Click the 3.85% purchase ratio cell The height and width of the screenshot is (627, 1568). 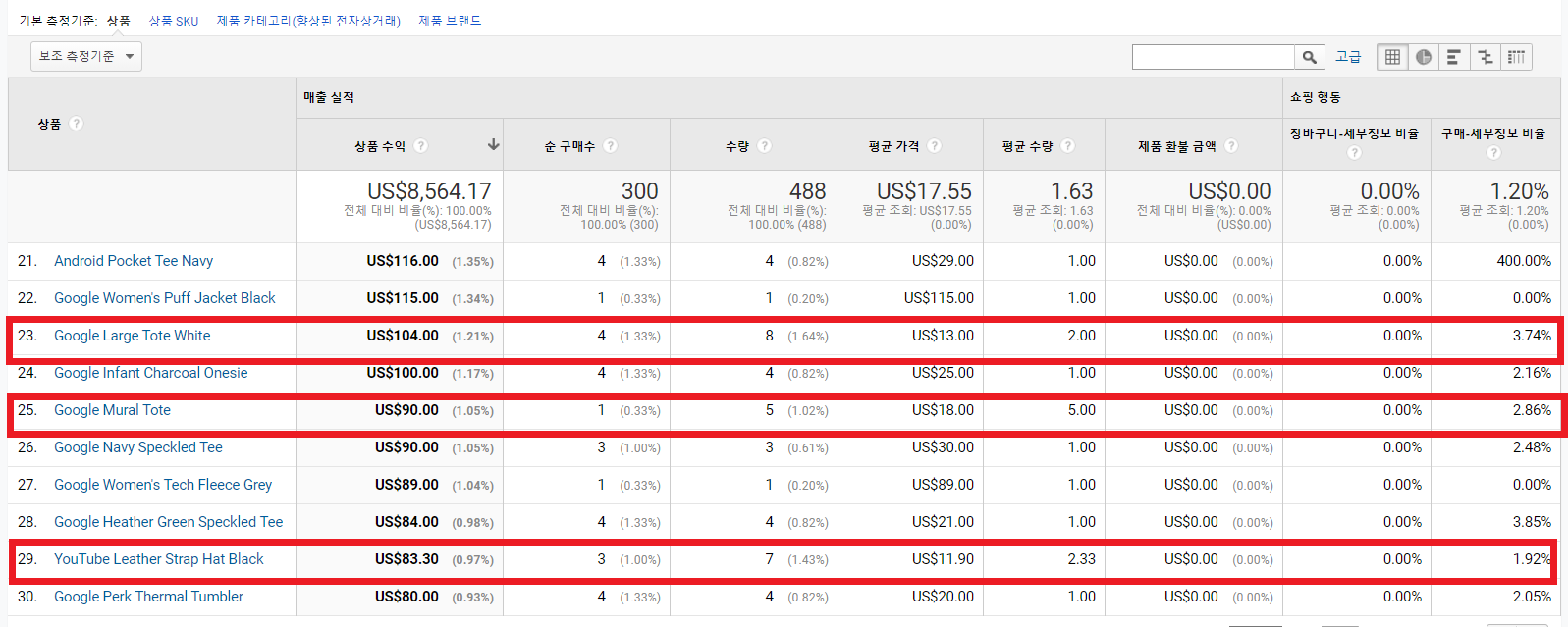1532,522
